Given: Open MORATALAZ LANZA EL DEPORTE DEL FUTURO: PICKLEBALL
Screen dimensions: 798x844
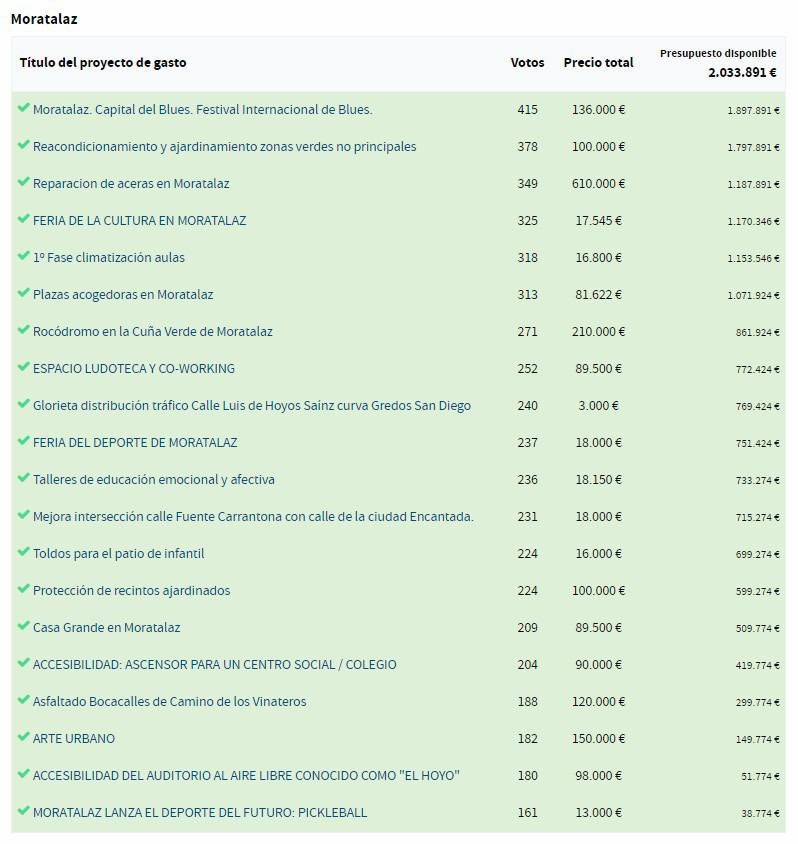Looking at the screenshot, I should tap(200, 813).
